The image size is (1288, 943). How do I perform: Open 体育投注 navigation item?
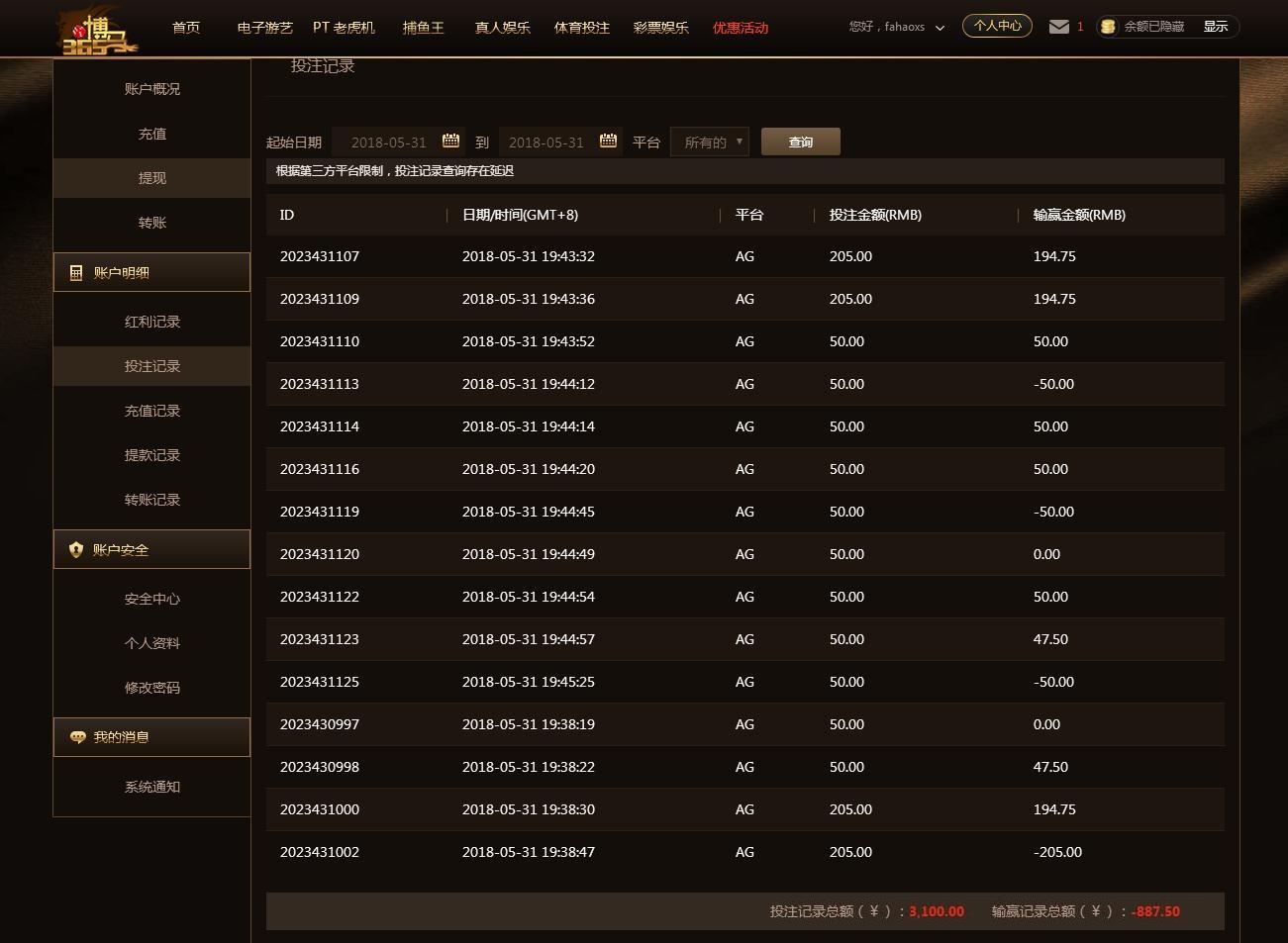pyautogui.click(x=582, y=28)
